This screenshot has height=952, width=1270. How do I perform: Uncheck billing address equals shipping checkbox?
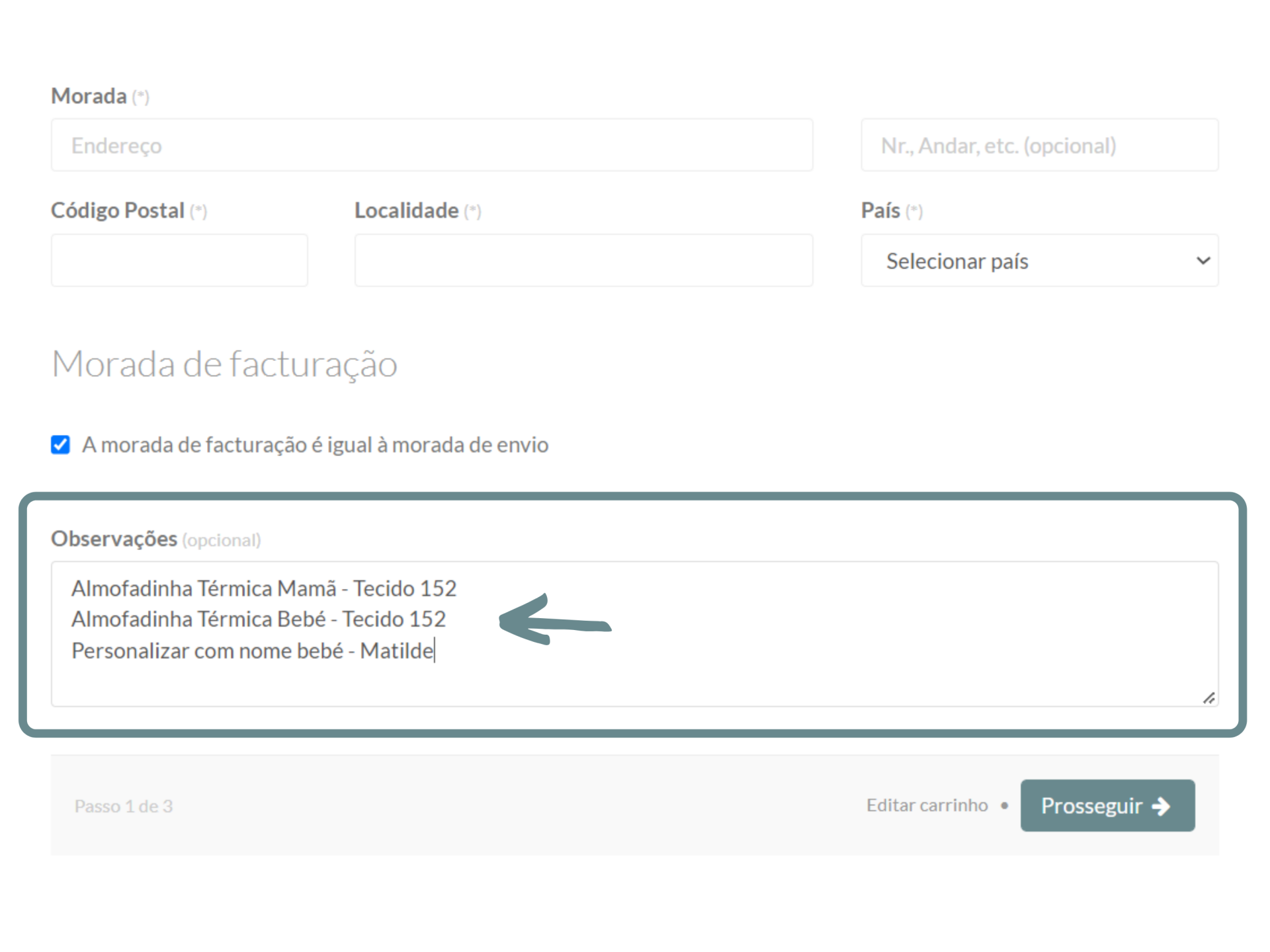tap(61, 445)
